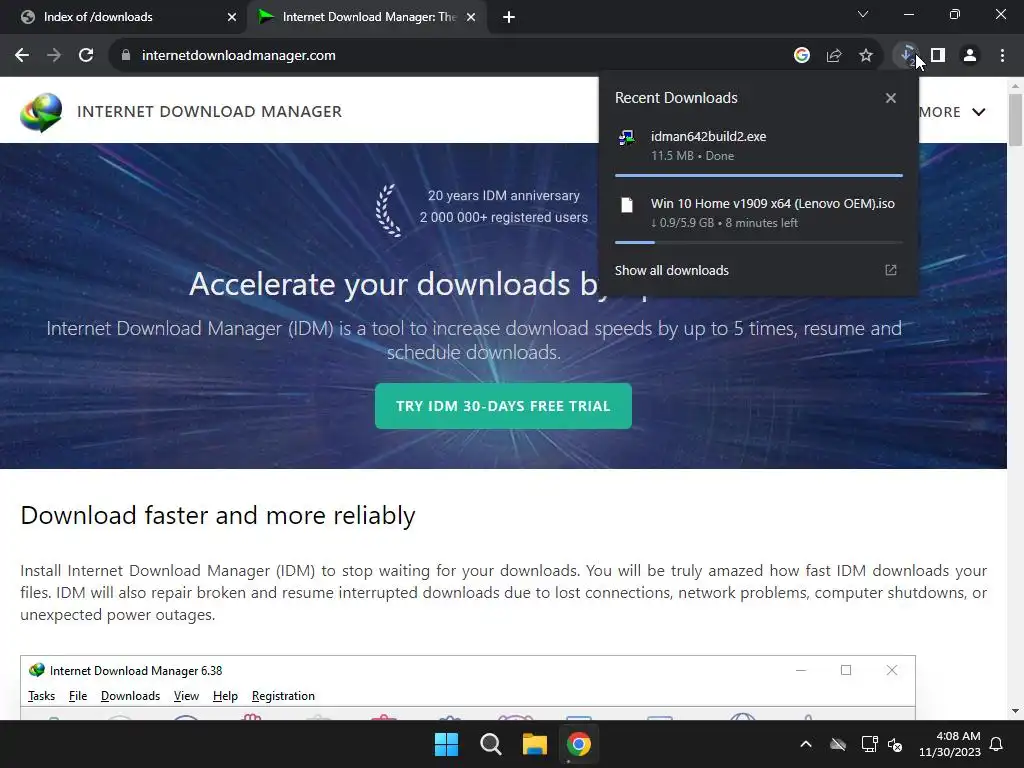
Task: Click the forward navigation arrow
Action: pyautogui.click(x=54, y=56)
